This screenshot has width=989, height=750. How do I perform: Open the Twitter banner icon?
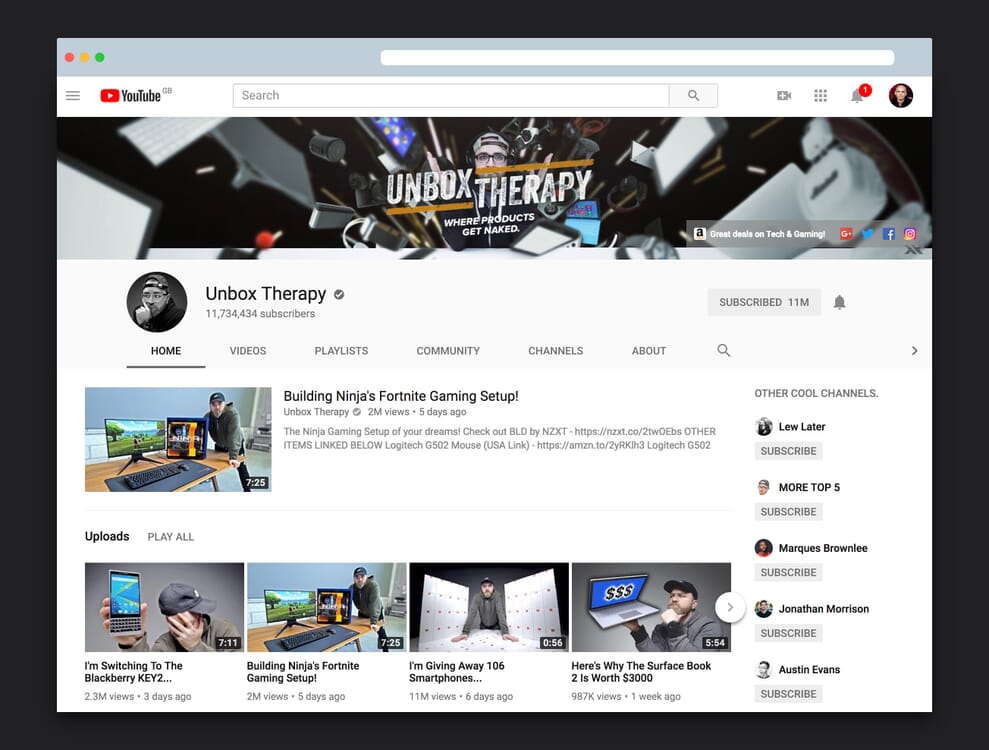click(x=868, y=233)
